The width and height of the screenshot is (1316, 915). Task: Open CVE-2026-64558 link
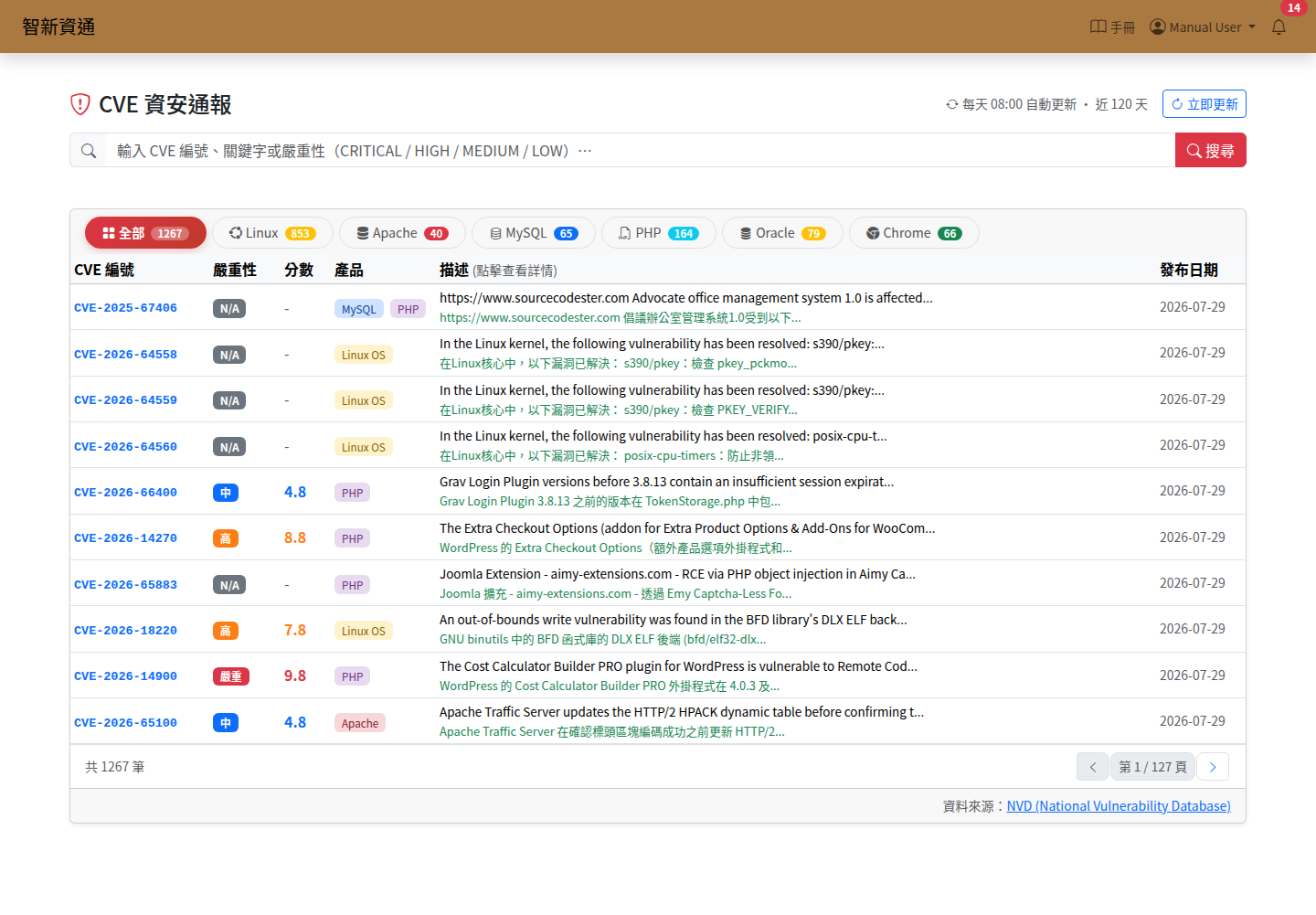[125, 355]
